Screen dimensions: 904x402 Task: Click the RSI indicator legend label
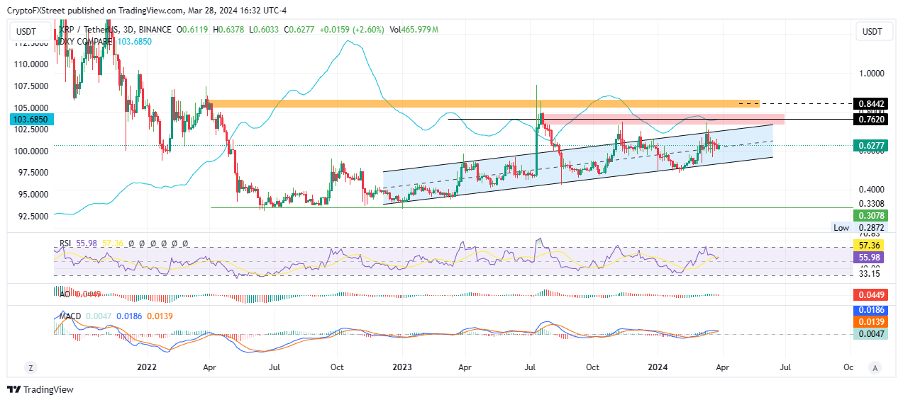point(65,243)
